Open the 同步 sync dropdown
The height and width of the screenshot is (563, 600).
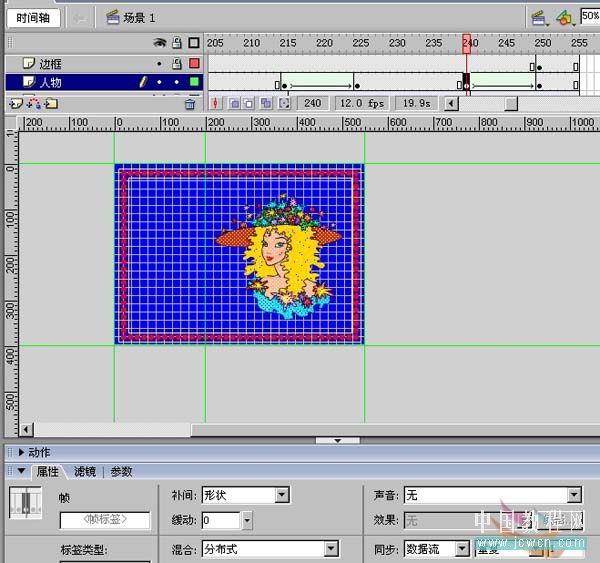[x=462, y=549]
